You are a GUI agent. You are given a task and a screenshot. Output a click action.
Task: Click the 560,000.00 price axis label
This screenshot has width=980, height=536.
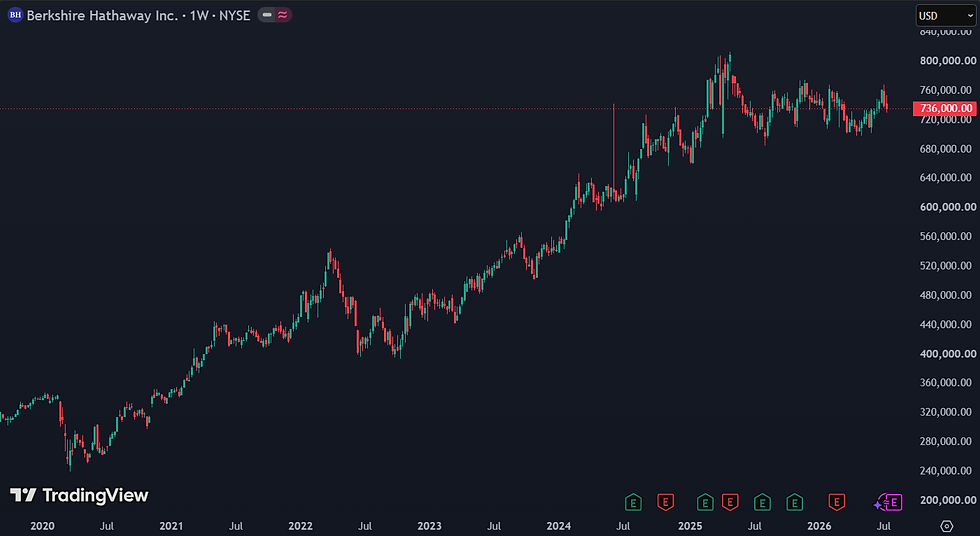948,236
